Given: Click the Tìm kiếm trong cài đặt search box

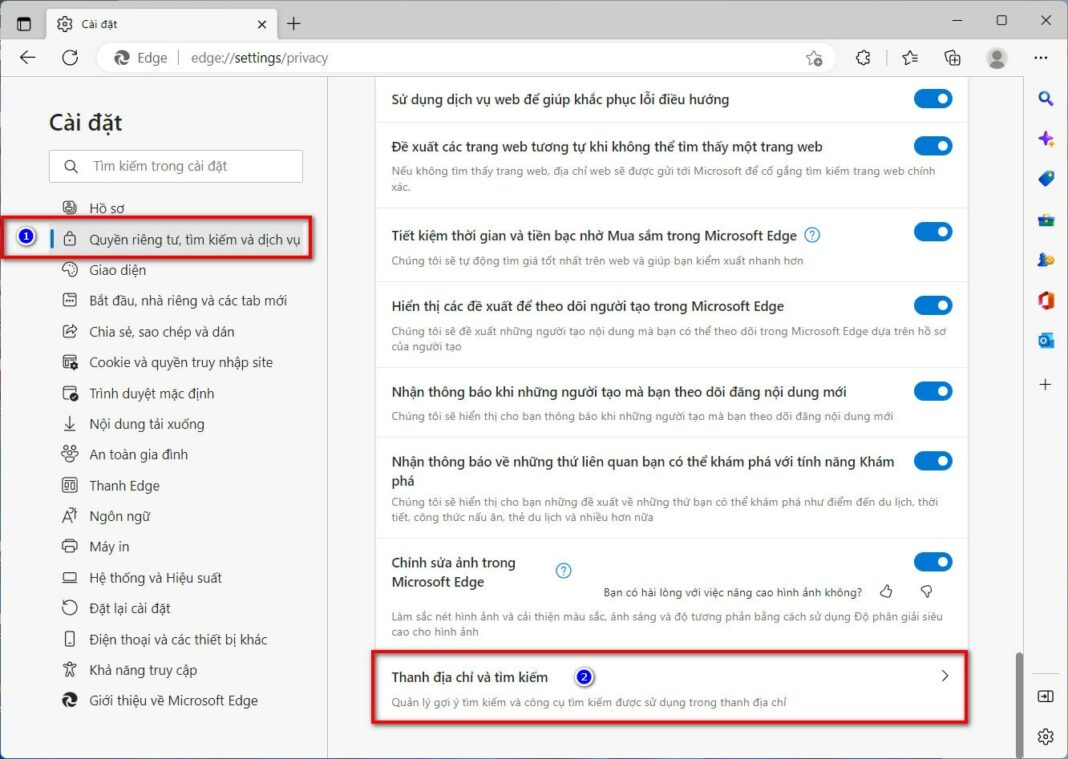Looking at the screenshot, I should 176,166.
